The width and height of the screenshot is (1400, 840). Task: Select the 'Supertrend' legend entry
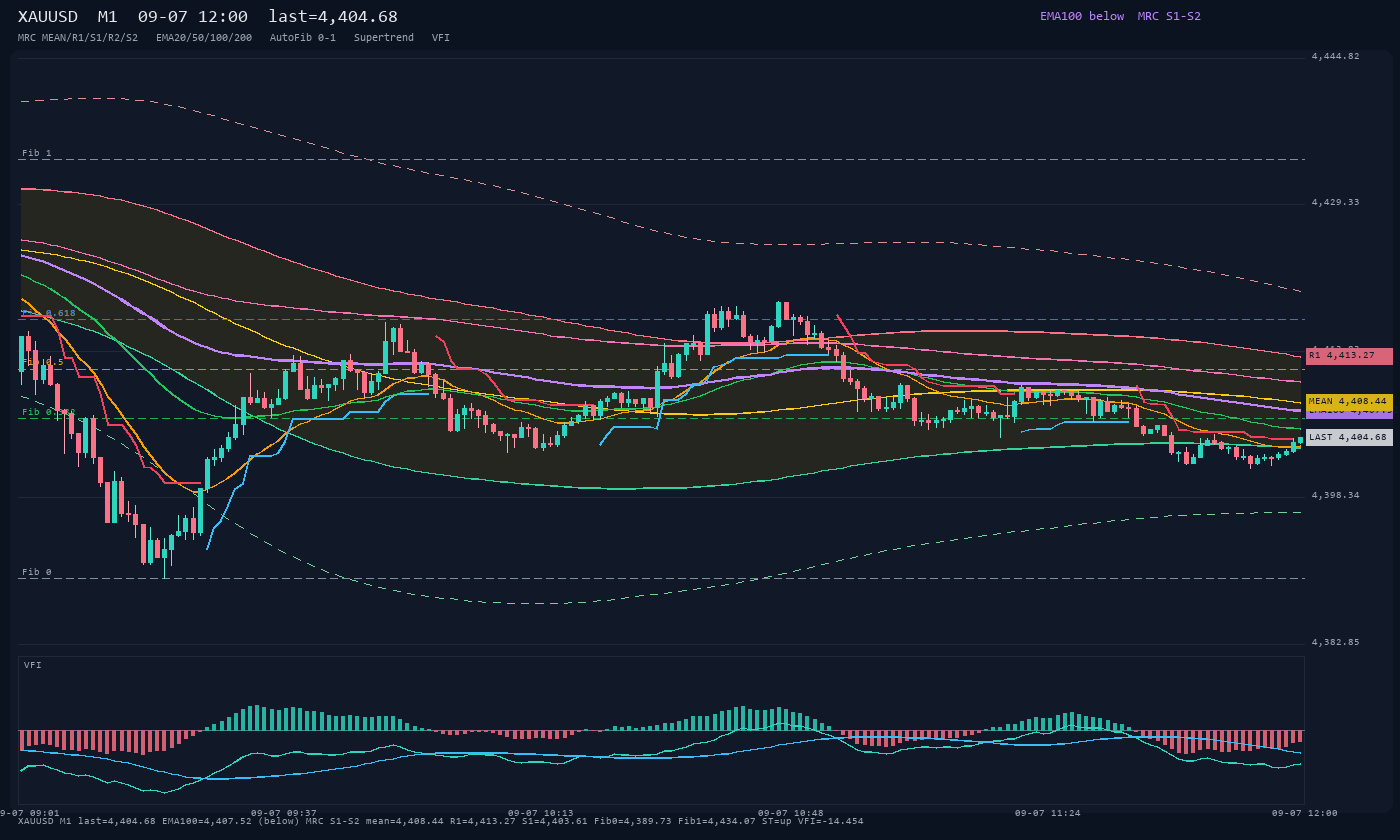coord(384,37)
